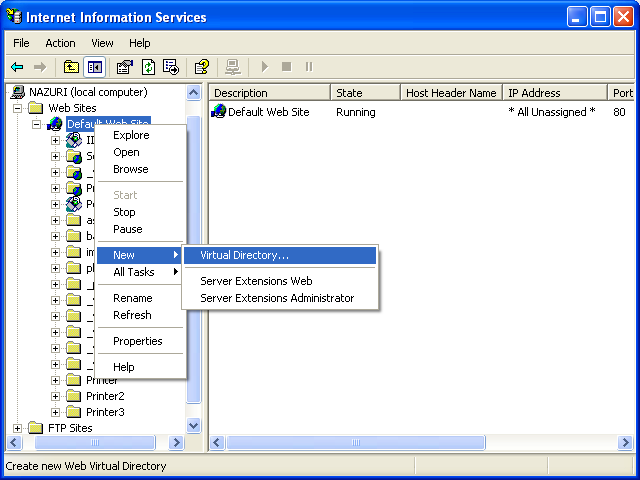This screenshot has height=480, width=640.
Task: Choose Rename from the context menu
Action: point(139,298)
